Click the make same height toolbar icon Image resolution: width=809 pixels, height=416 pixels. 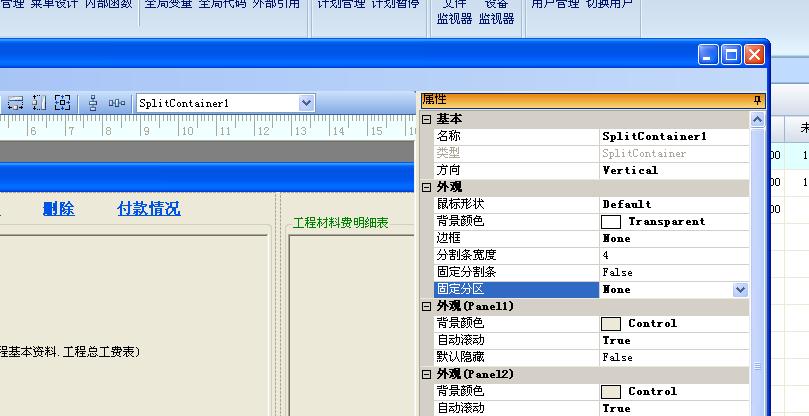coord(39,103)
